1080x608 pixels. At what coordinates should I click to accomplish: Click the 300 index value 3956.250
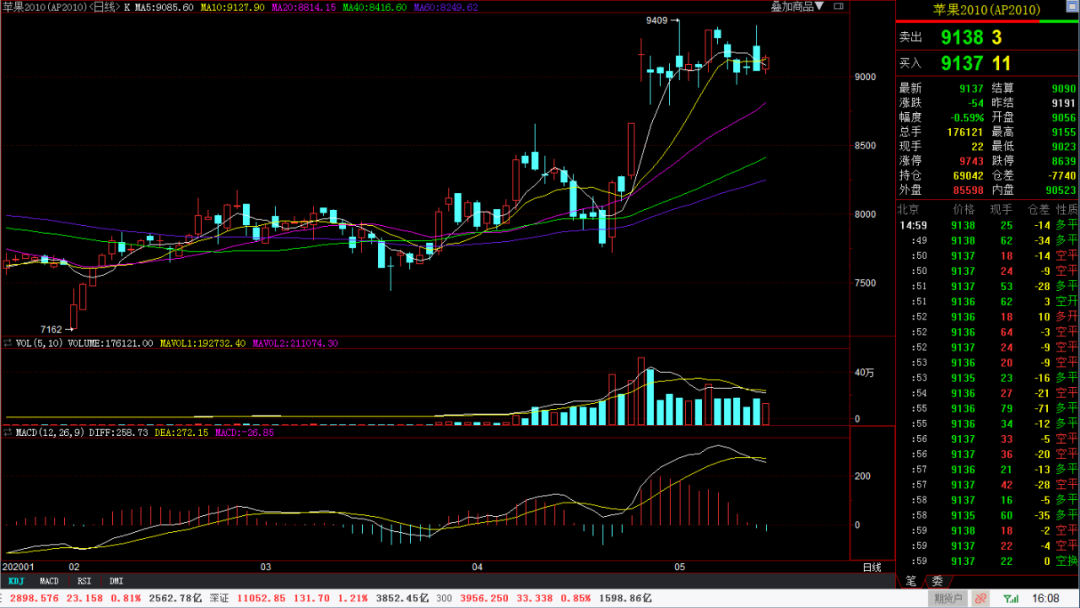tap(484, 598)
